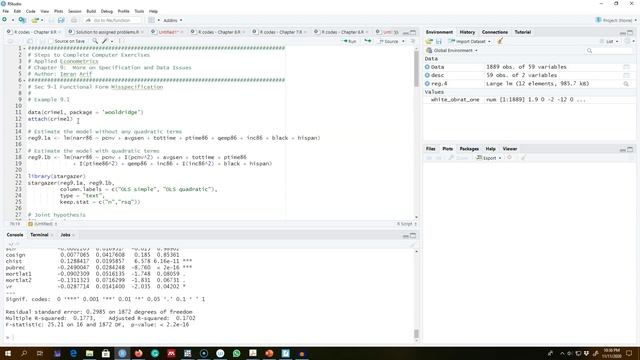Open the Plots menu in menu bar
The image size is (640, 360).
[x=59, y=11]
